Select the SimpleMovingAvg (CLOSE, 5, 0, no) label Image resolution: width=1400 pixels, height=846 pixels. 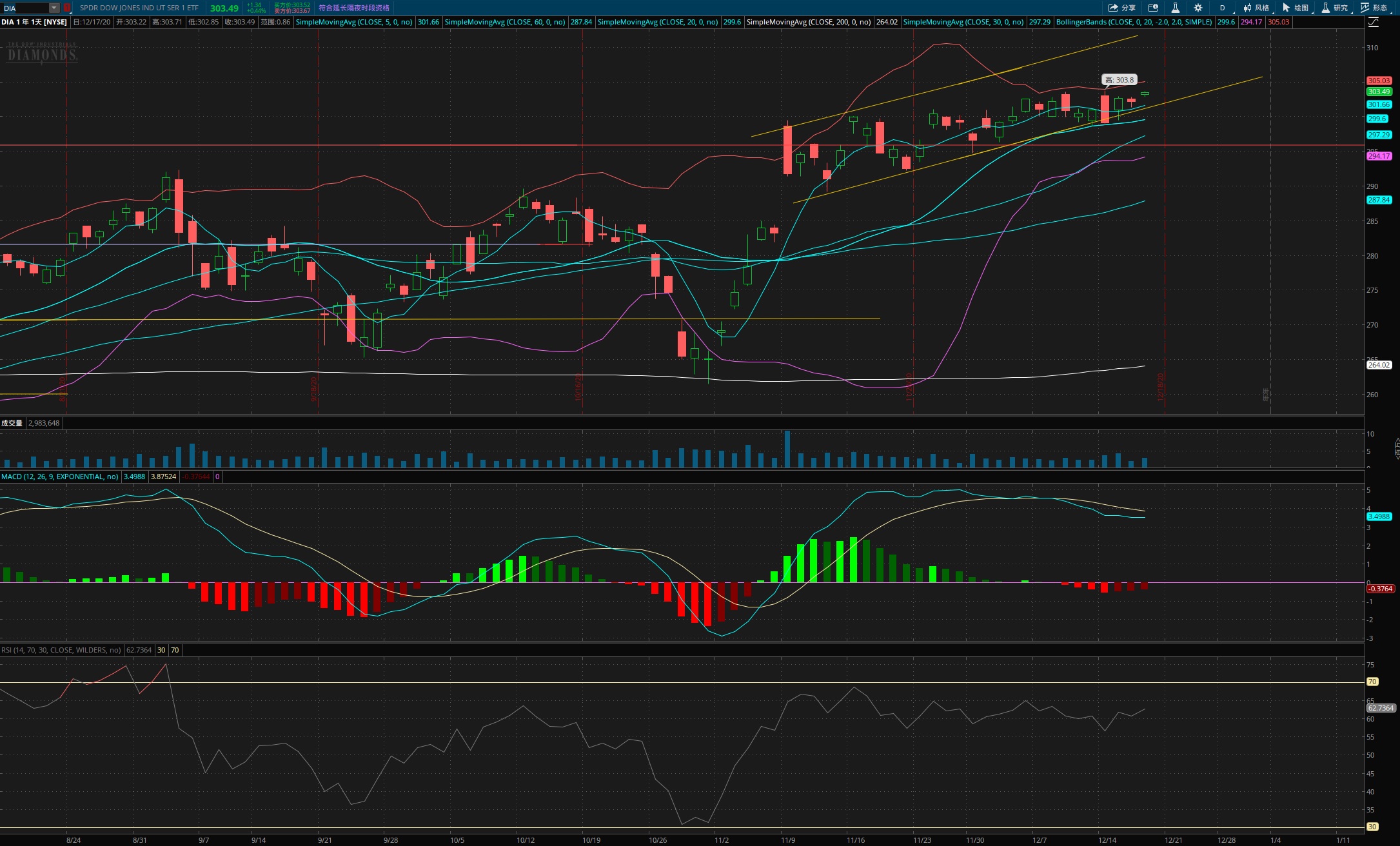(x=354, y=22)
